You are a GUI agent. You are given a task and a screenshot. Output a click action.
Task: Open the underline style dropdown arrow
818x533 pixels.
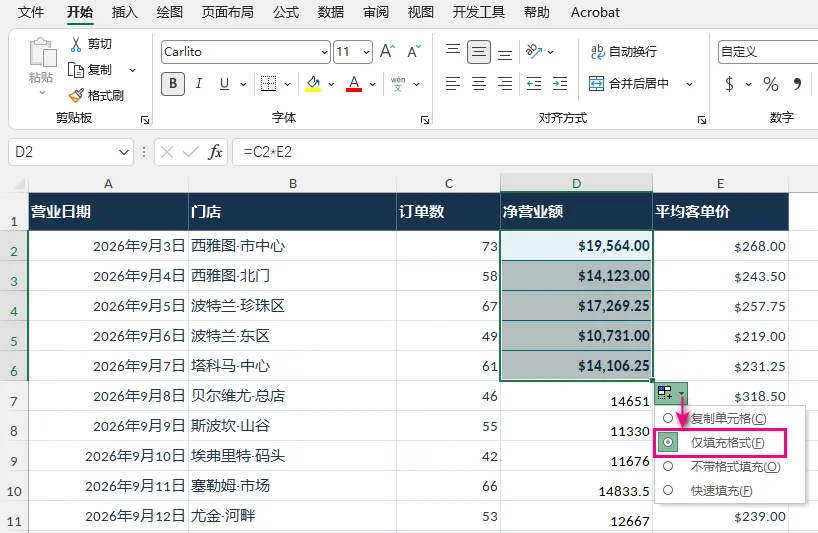pyautogui.click(x=243, y=84)
